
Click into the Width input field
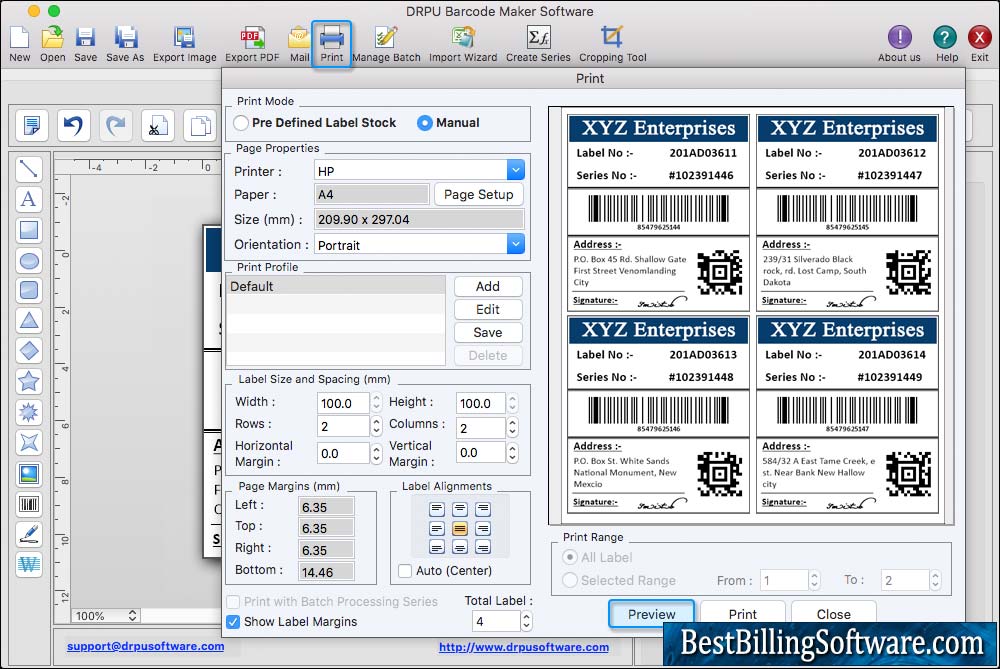(343, 403)
